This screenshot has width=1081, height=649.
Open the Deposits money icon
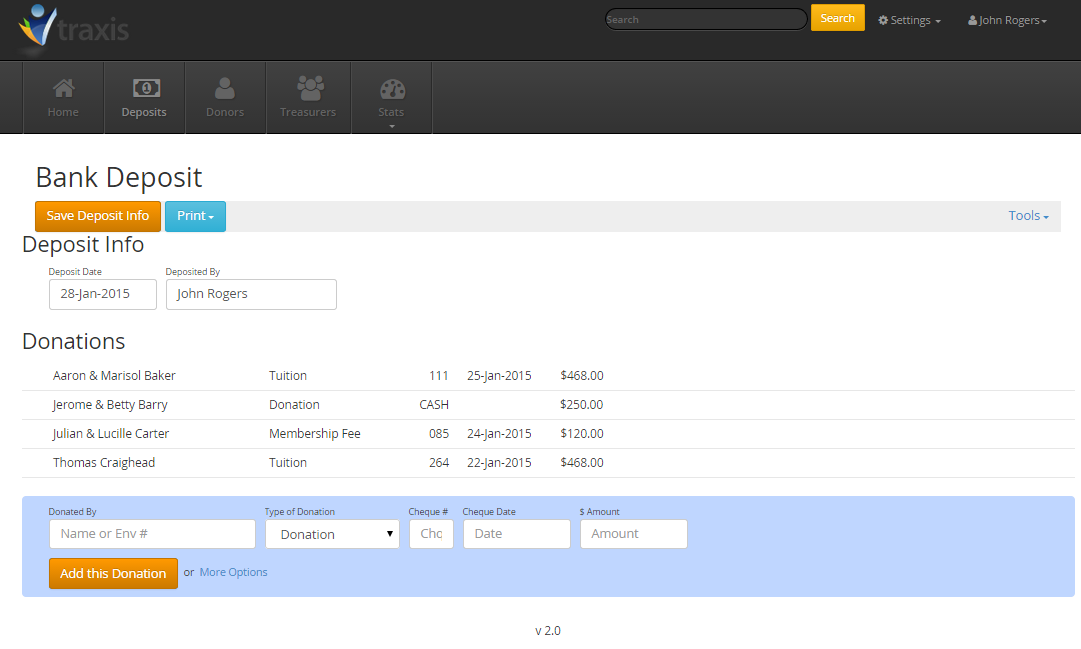coord(146,88)
